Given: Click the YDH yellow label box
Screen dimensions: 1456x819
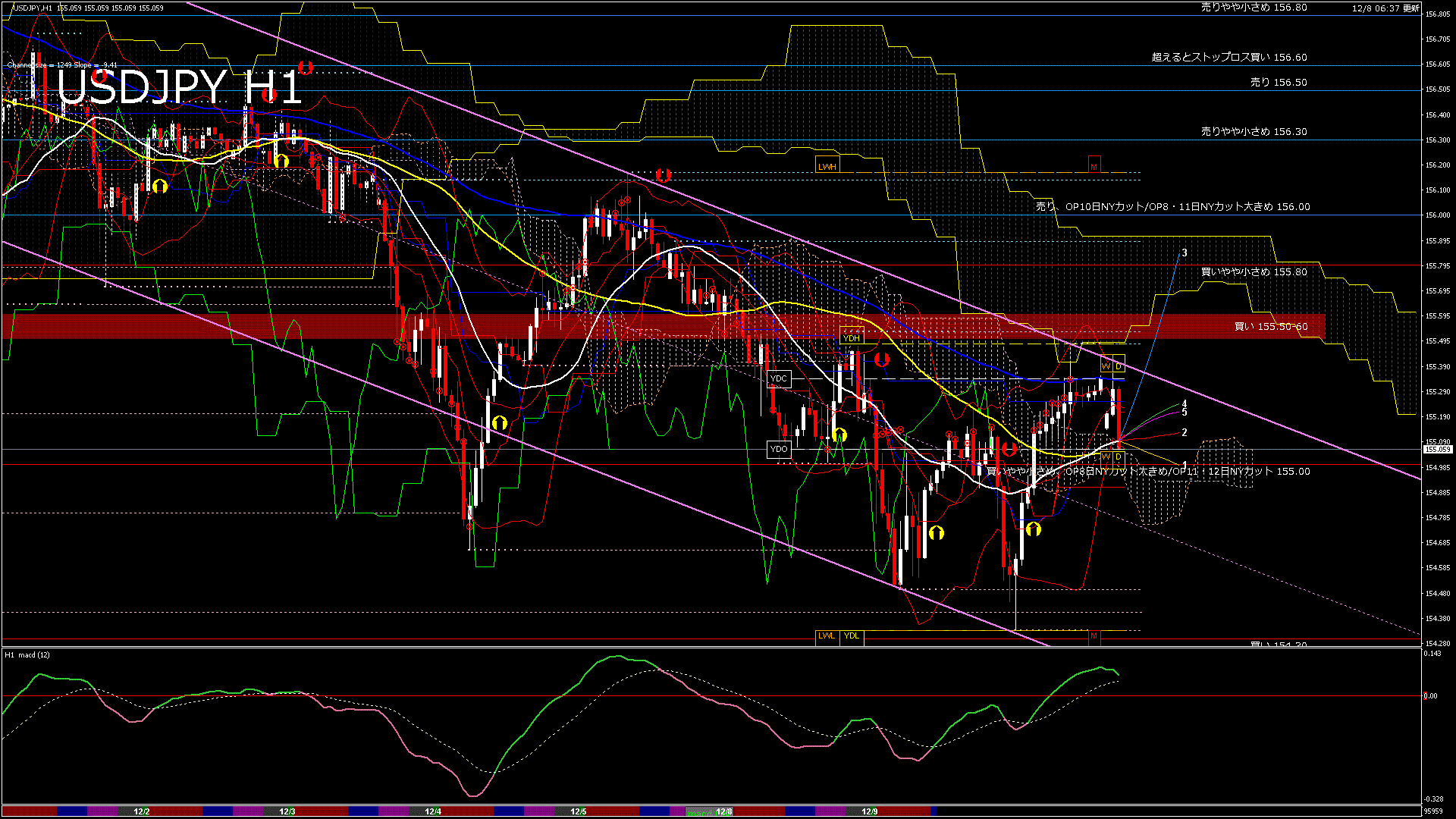Looking at the screenshot, I should [852, 337].
